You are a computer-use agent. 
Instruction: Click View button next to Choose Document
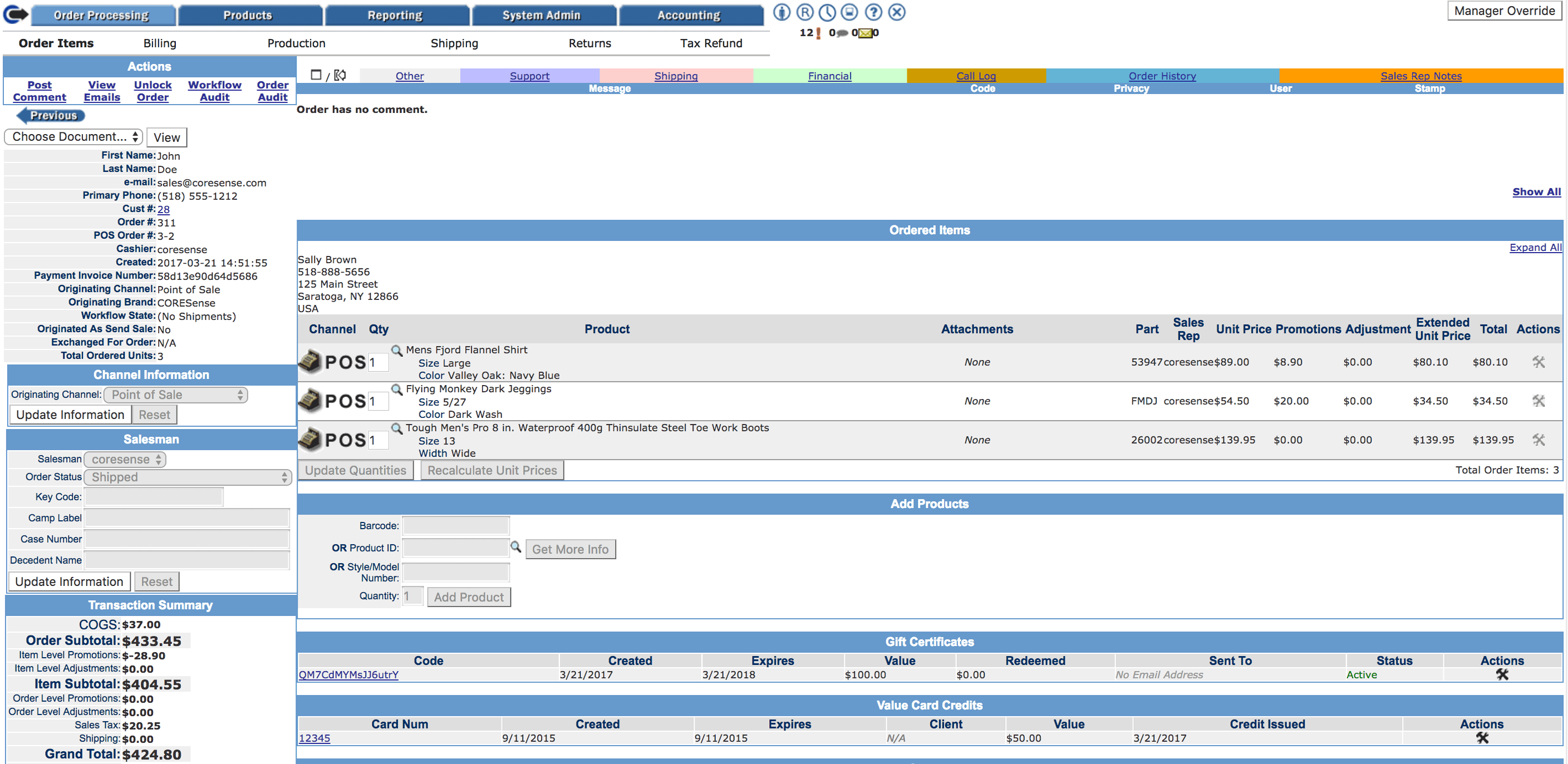pyautogui.click(x=167, y=137)
